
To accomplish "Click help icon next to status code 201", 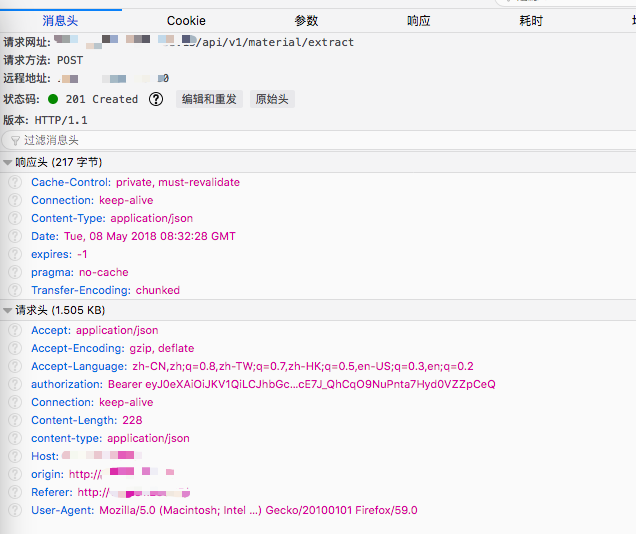I will click(156, 99).
